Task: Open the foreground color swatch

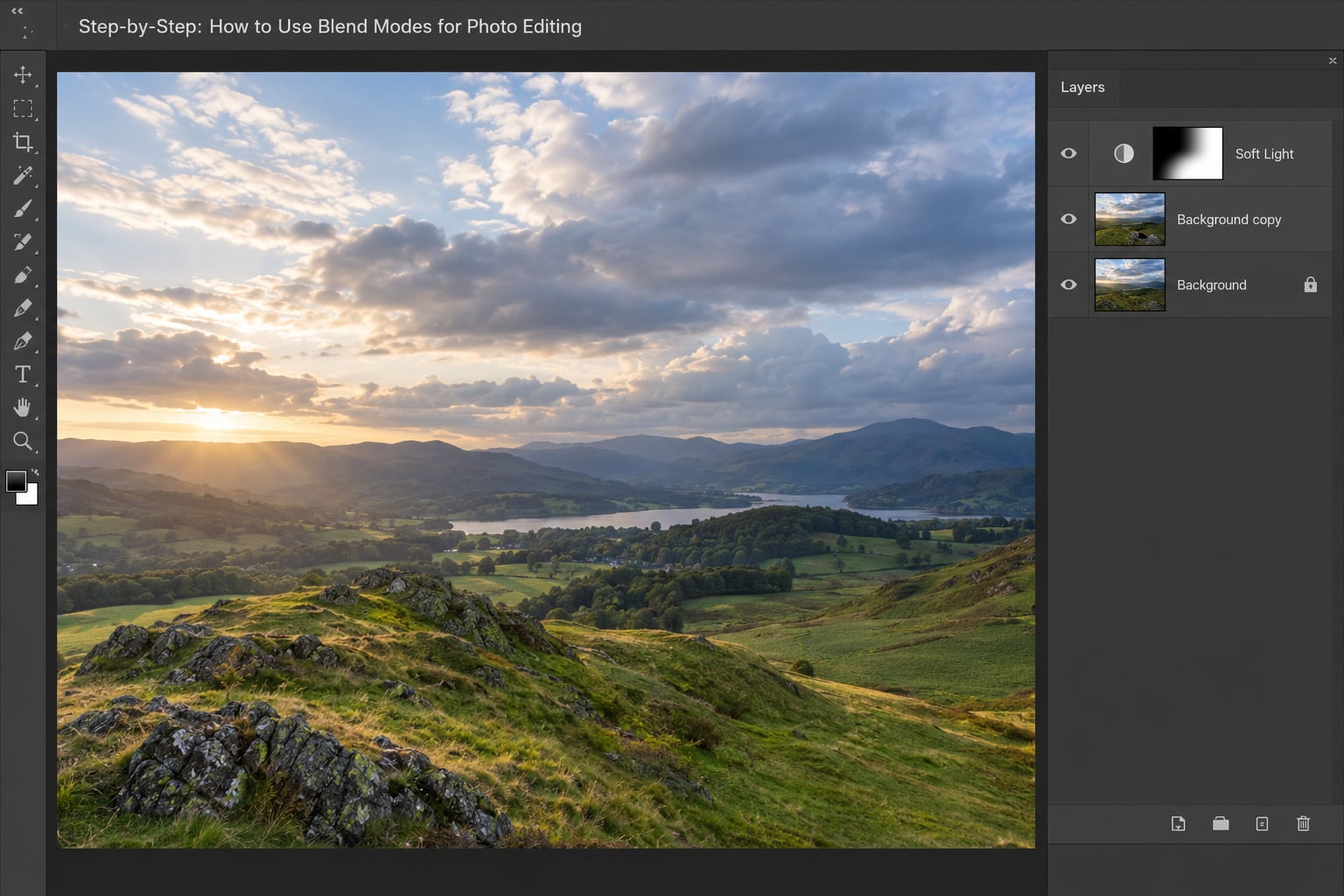Action: click(16, 481)
